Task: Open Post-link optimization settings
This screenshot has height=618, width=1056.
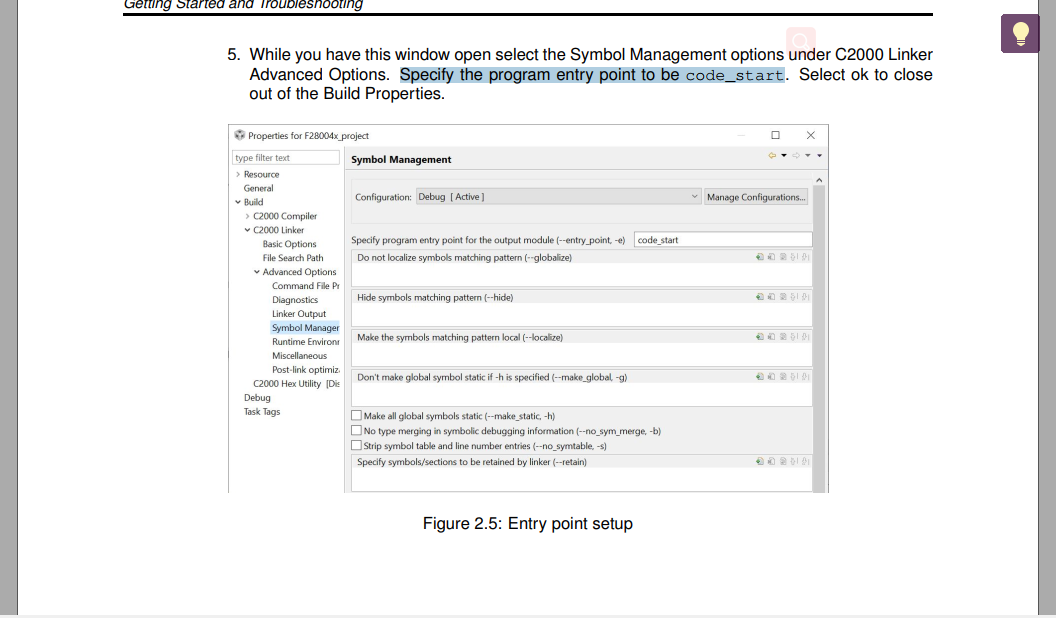Action: point(306,370)
